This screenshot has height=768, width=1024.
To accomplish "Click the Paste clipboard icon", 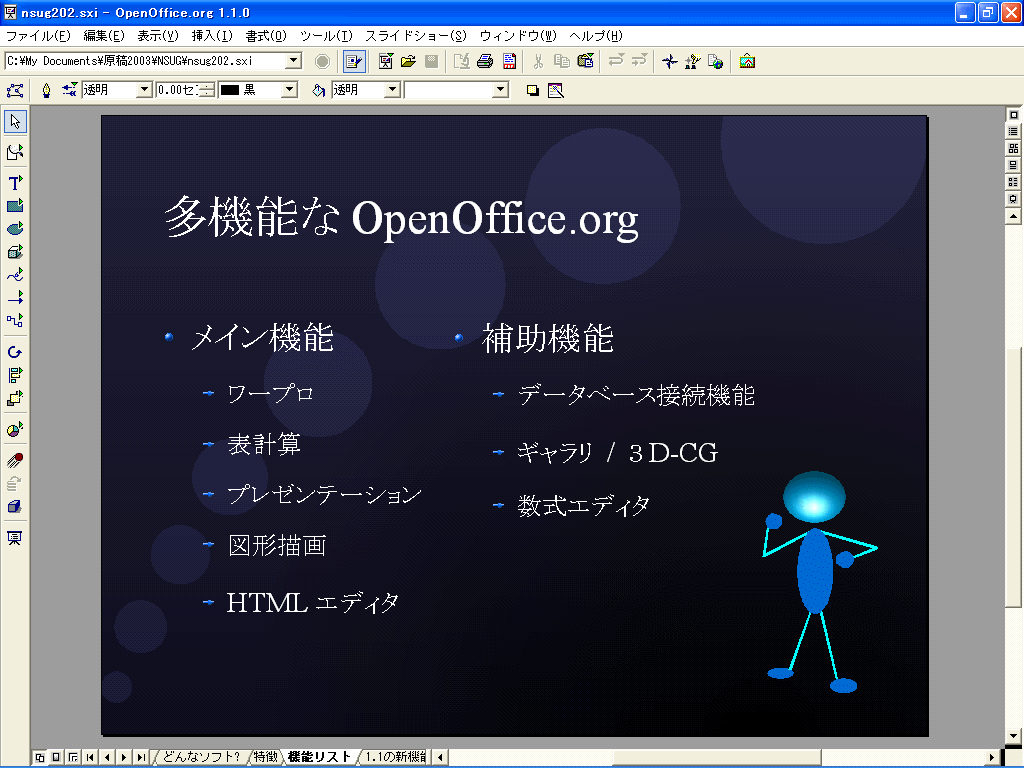I will (x=585, y=61).
